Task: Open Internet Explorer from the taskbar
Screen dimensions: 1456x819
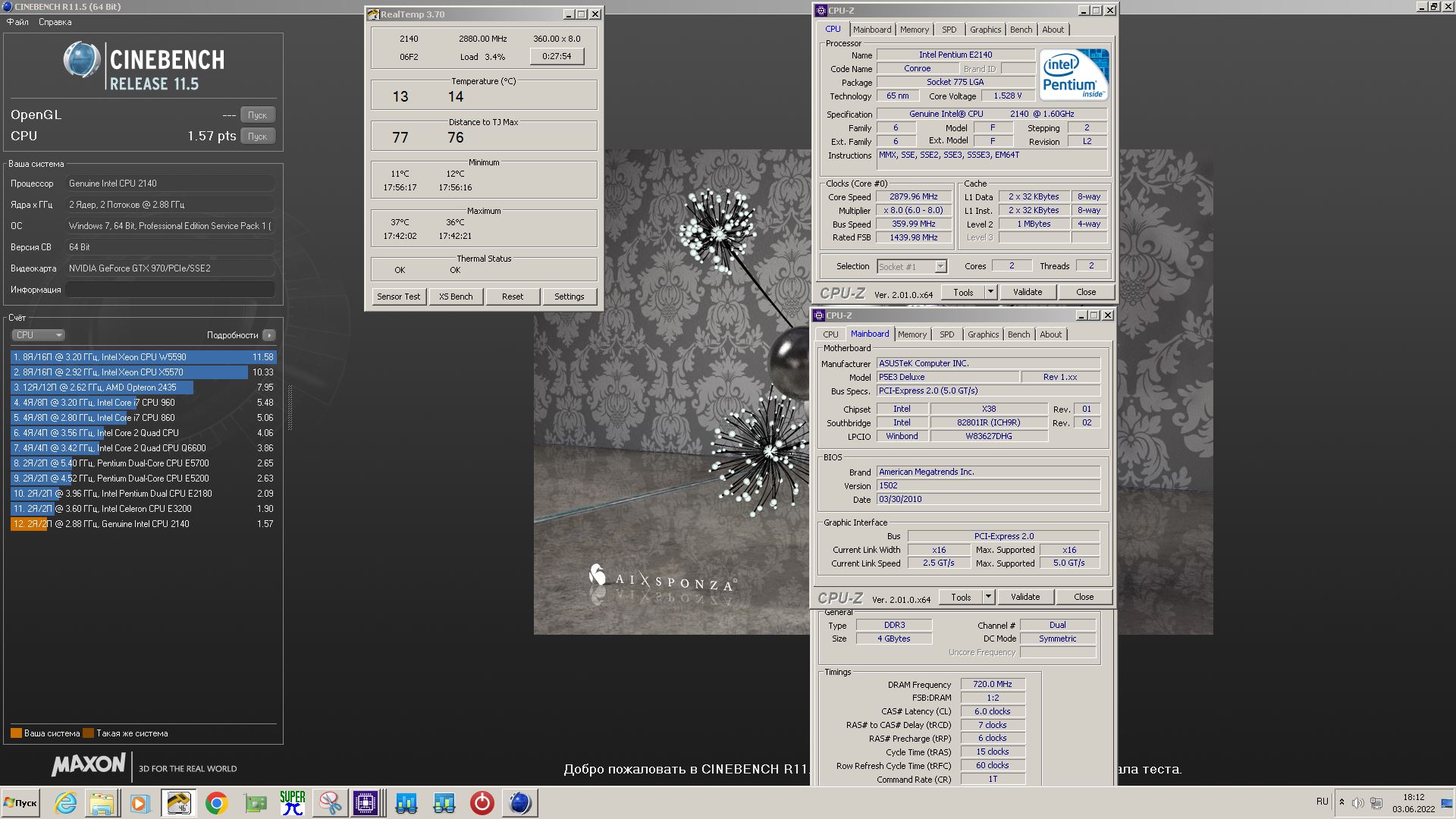Action: pos(66,803)
